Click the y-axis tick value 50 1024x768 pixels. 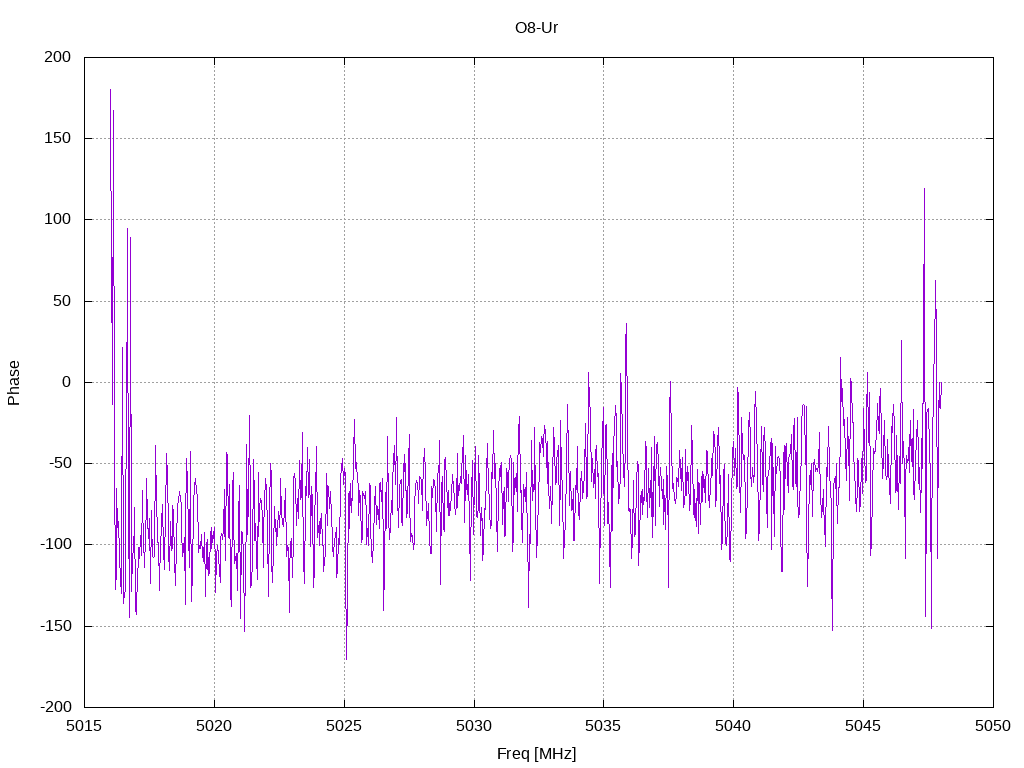(62, 300)
